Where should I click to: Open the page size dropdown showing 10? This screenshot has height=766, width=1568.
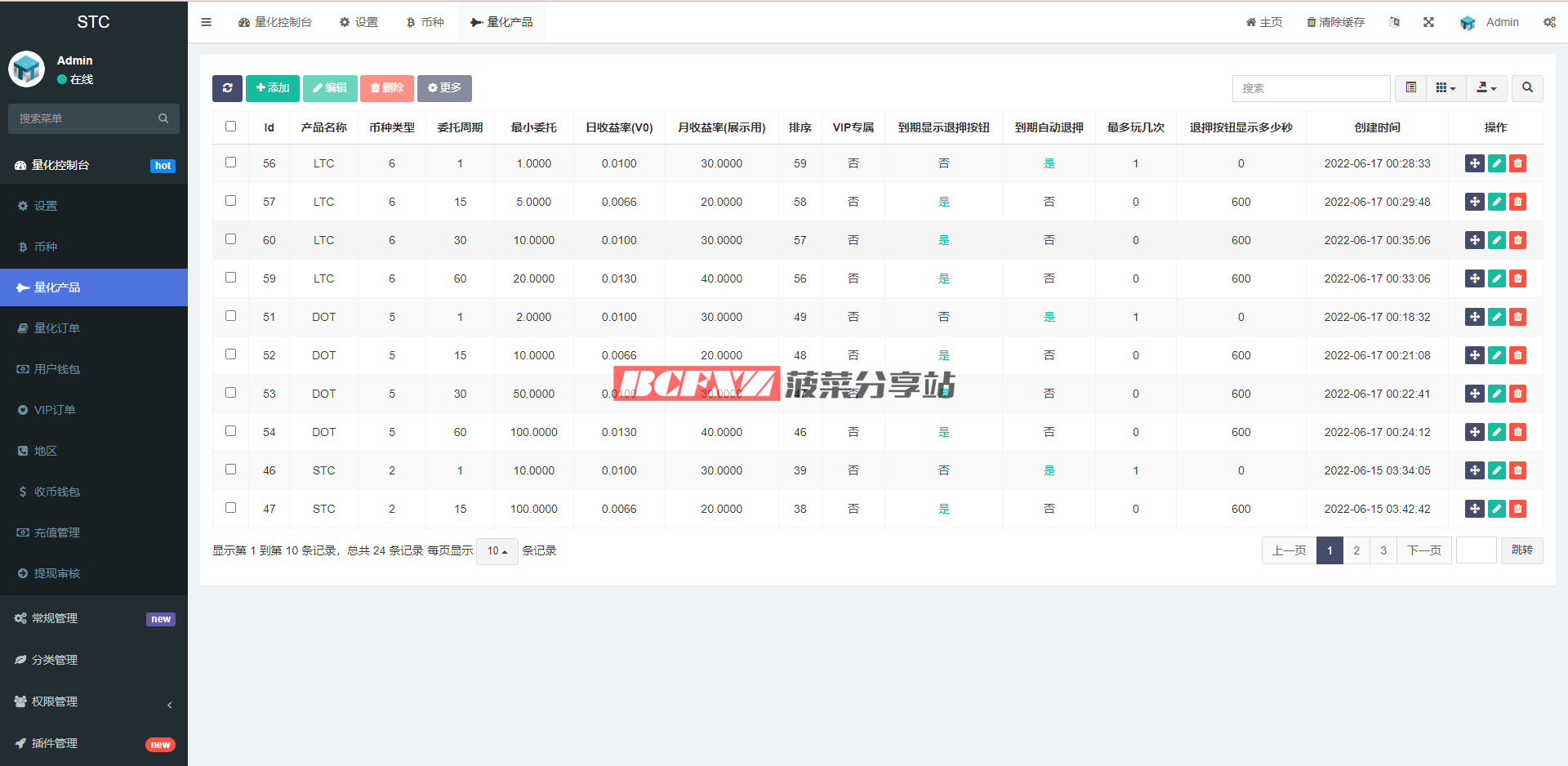pyautogui.click(x=497, y=551)
